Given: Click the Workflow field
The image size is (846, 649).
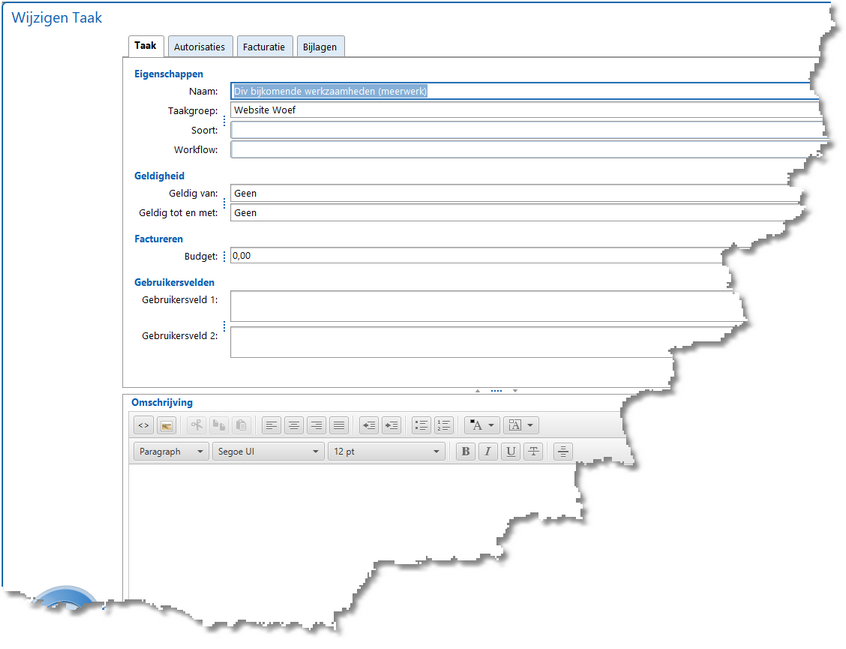Looking at the screenshot, I should [x=527, y=149].
